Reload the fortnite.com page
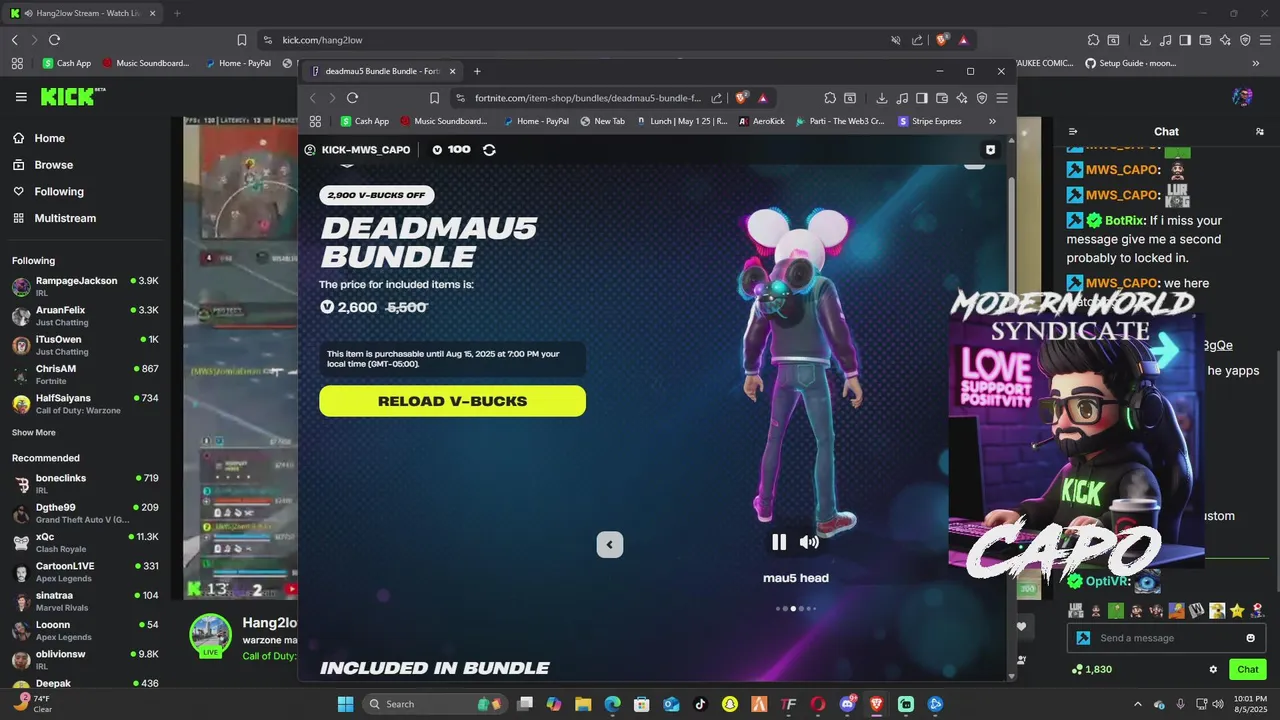1280x720 pixels. (352, 98)
